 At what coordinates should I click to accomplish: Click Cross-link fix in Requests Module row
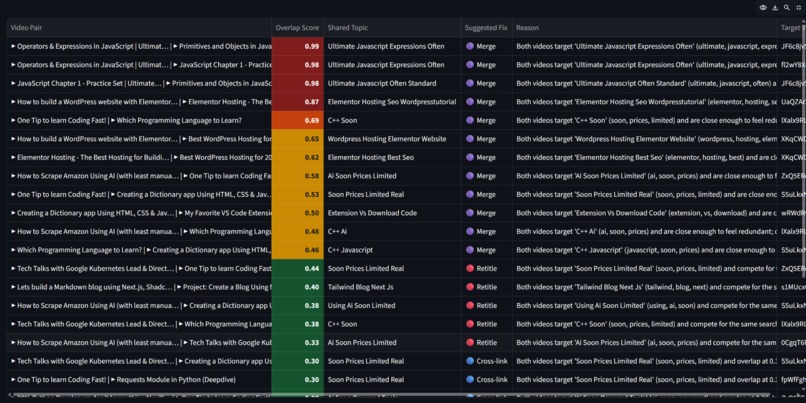(486, 379)
